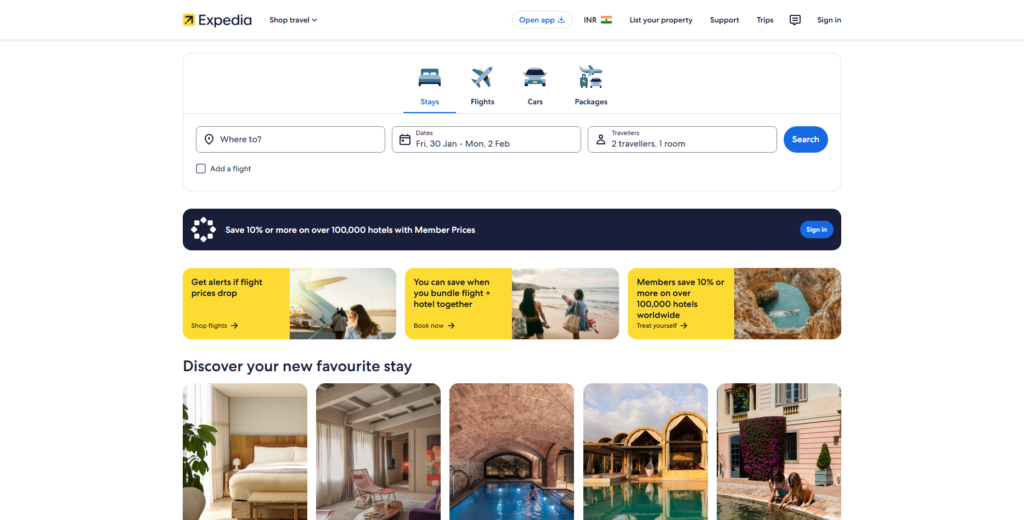Click the blue Search button

(x=806, y=139)
